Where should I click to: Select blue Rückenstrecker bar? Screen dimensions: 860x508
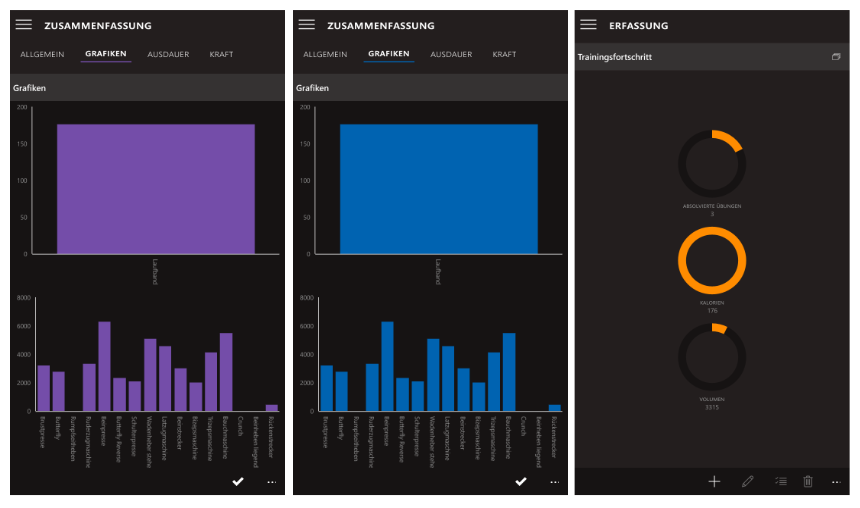[555, 408]
